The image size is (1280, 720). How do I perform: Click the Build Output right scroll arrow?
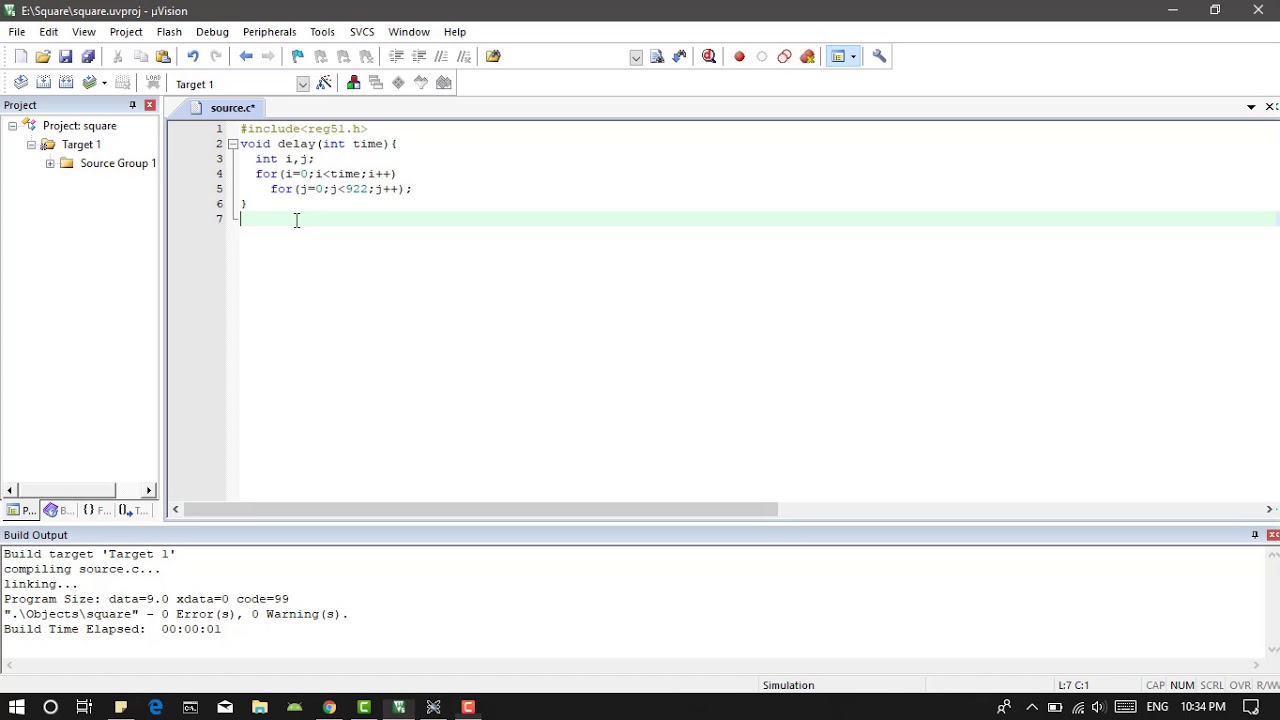tap(1257, 664)
